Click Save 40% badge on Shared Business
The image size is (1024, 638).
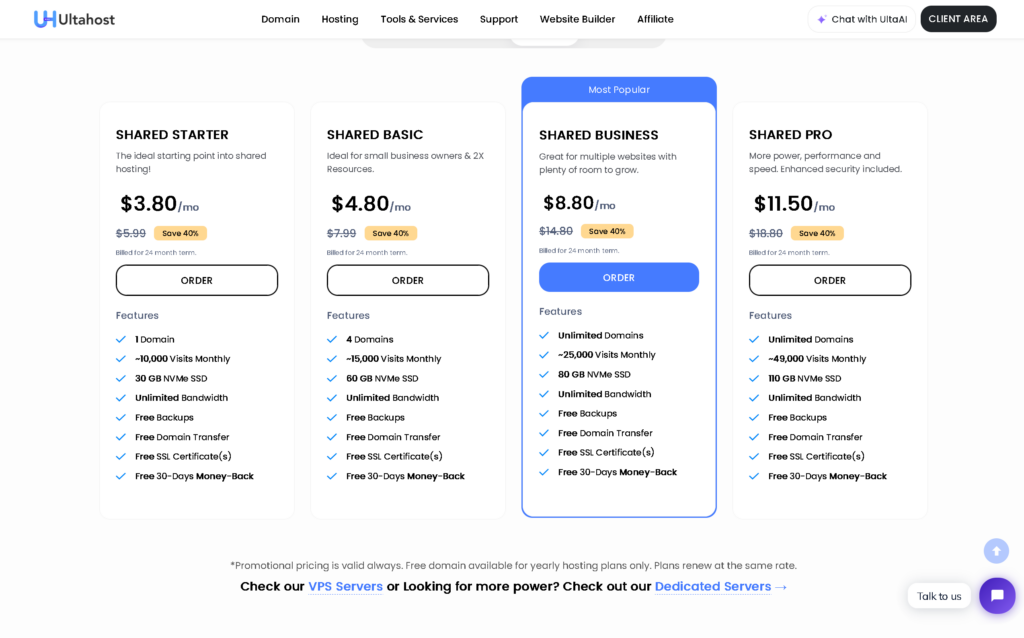point(607,231)
